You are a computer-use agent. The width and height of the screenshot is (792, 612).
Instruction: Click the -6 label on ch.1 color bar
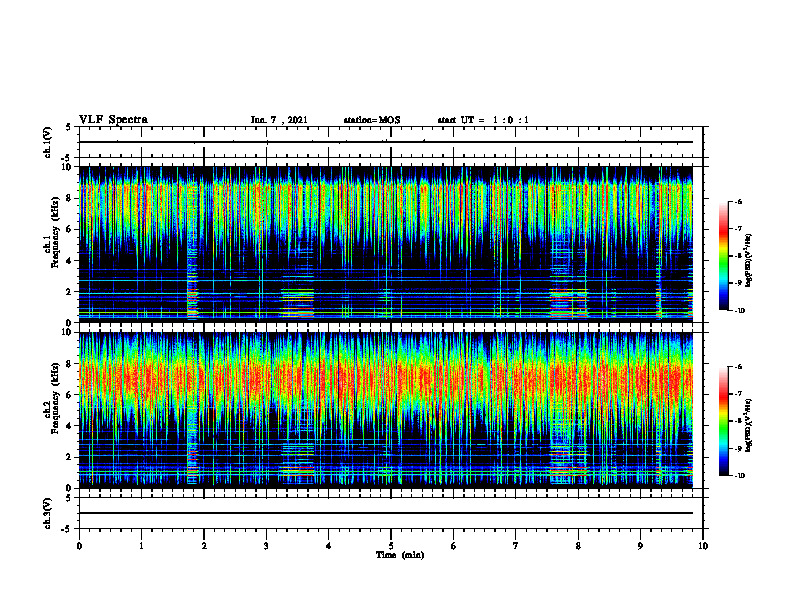point(739,201)
